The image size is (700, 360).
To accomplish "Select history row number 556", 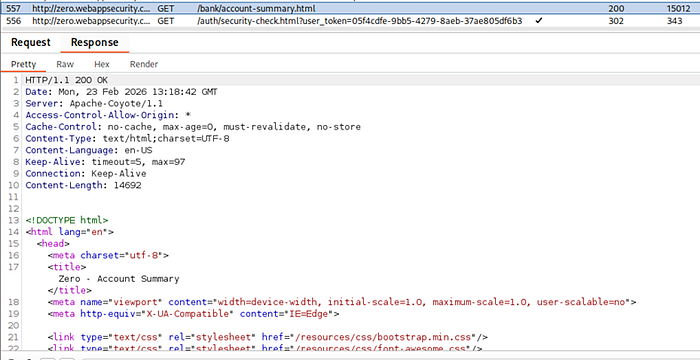I will coord(350,21).
